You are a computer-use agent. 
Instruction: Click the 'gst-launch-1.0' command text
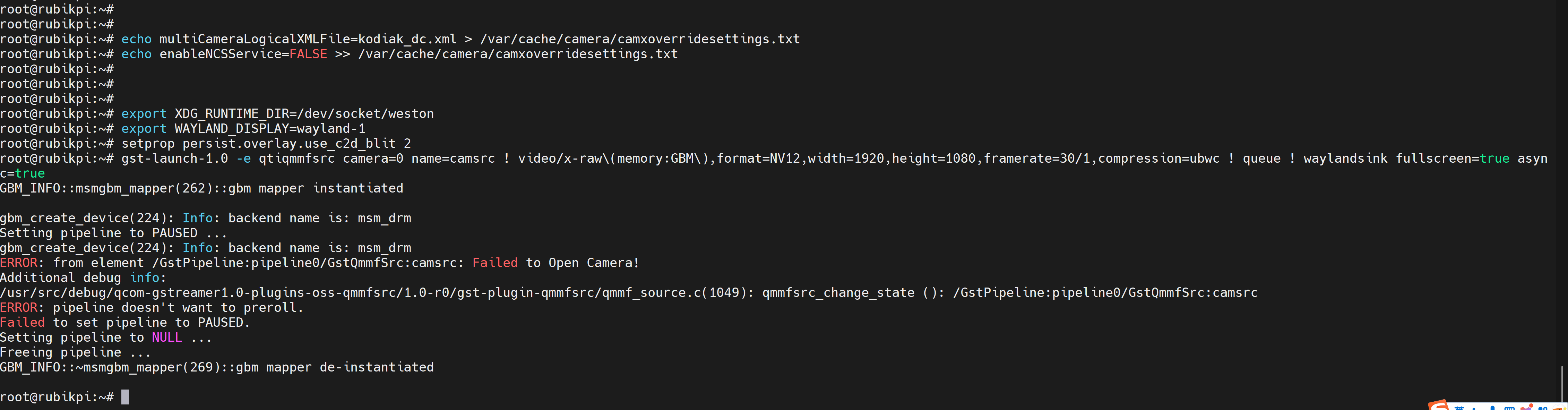coord(175,159)
